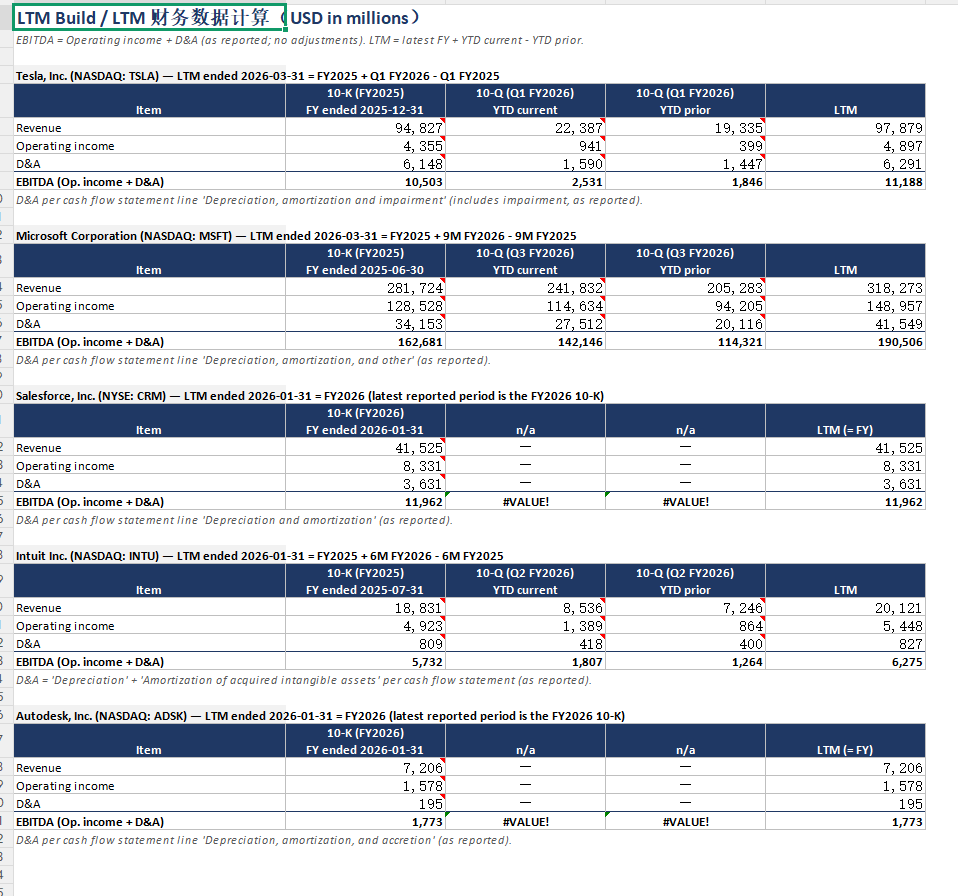The width and height of the screenshot is (958, 896).
Task: Select Tesla section heading row
Action: coord(257,76)
